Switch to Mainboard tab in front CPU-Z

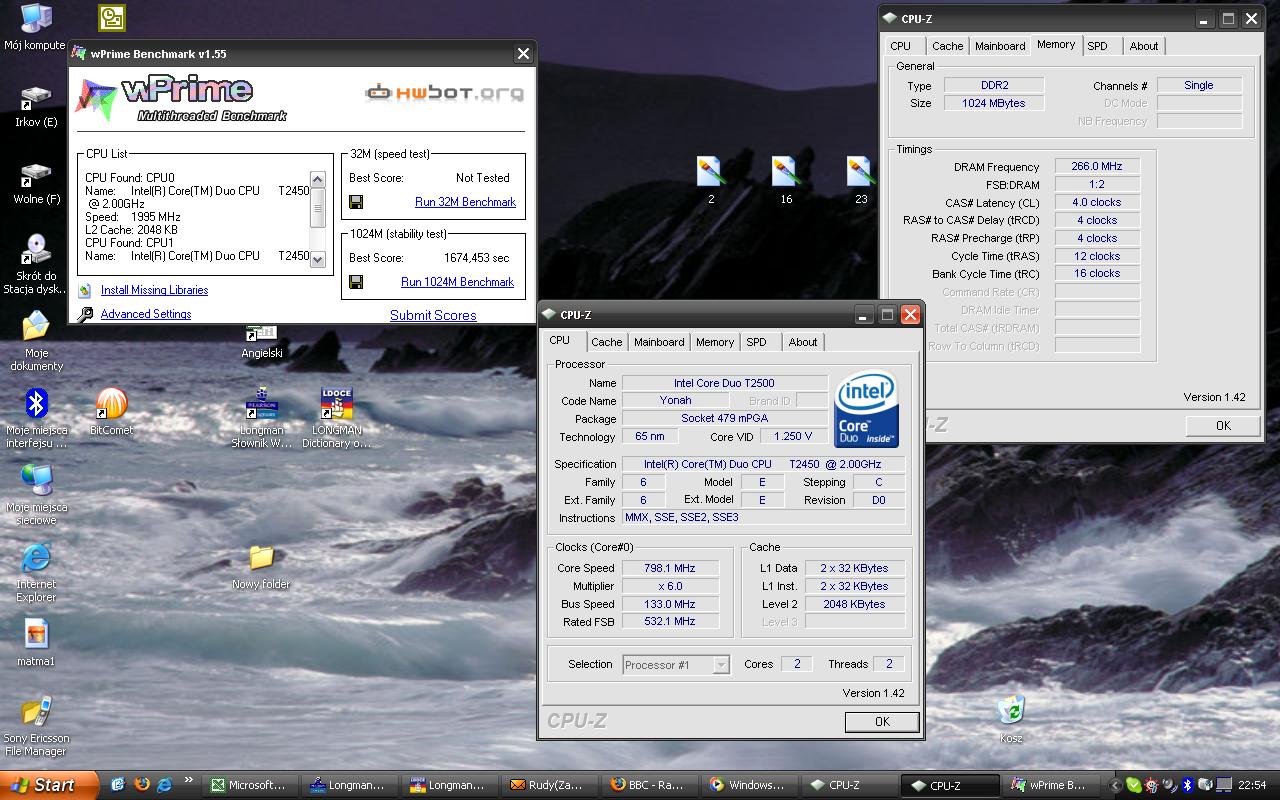tap(659, 342)
